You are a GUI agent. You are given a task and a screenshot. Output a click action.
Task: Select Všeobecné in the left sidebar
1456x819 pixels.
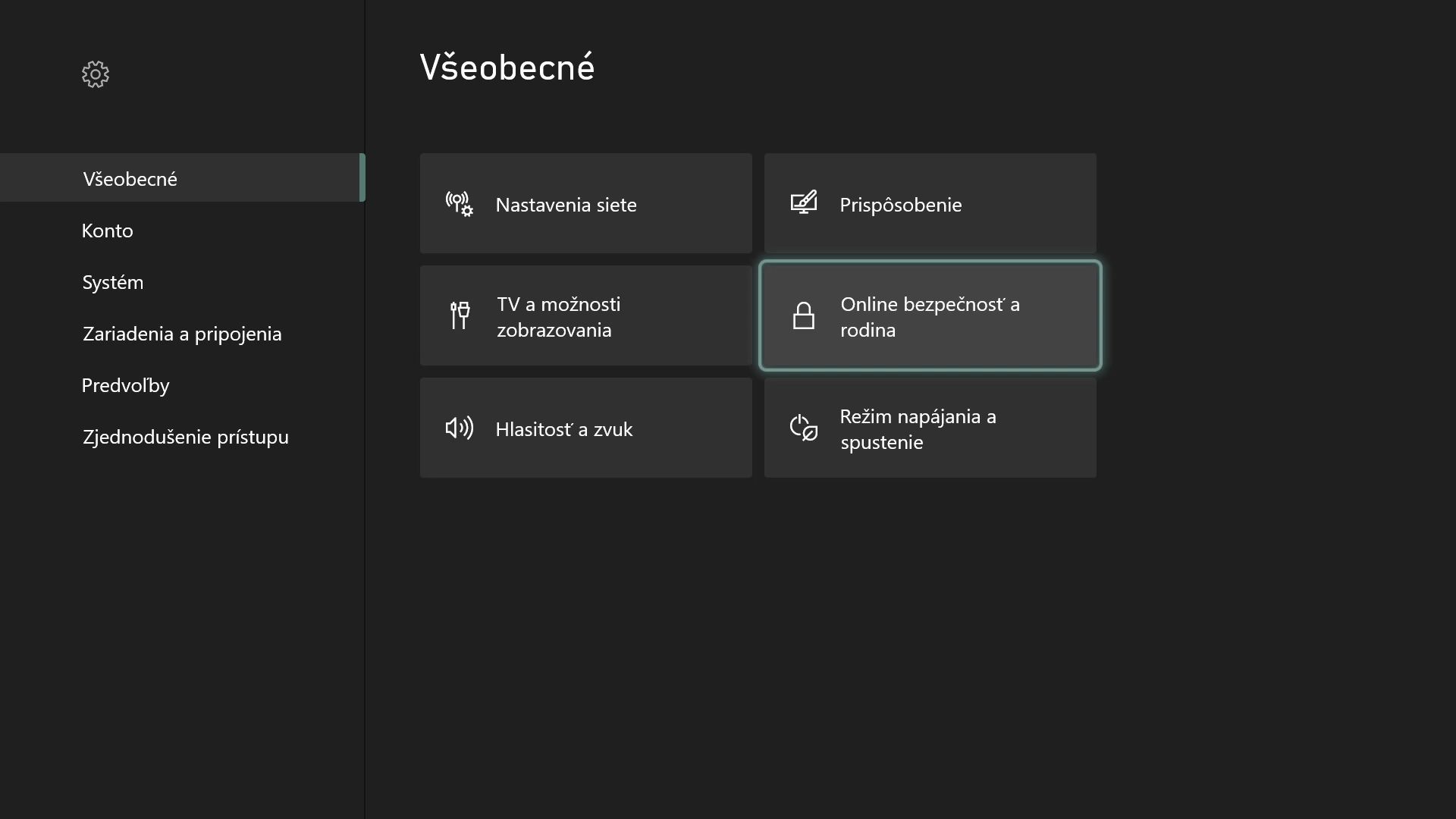coord(183,178)
